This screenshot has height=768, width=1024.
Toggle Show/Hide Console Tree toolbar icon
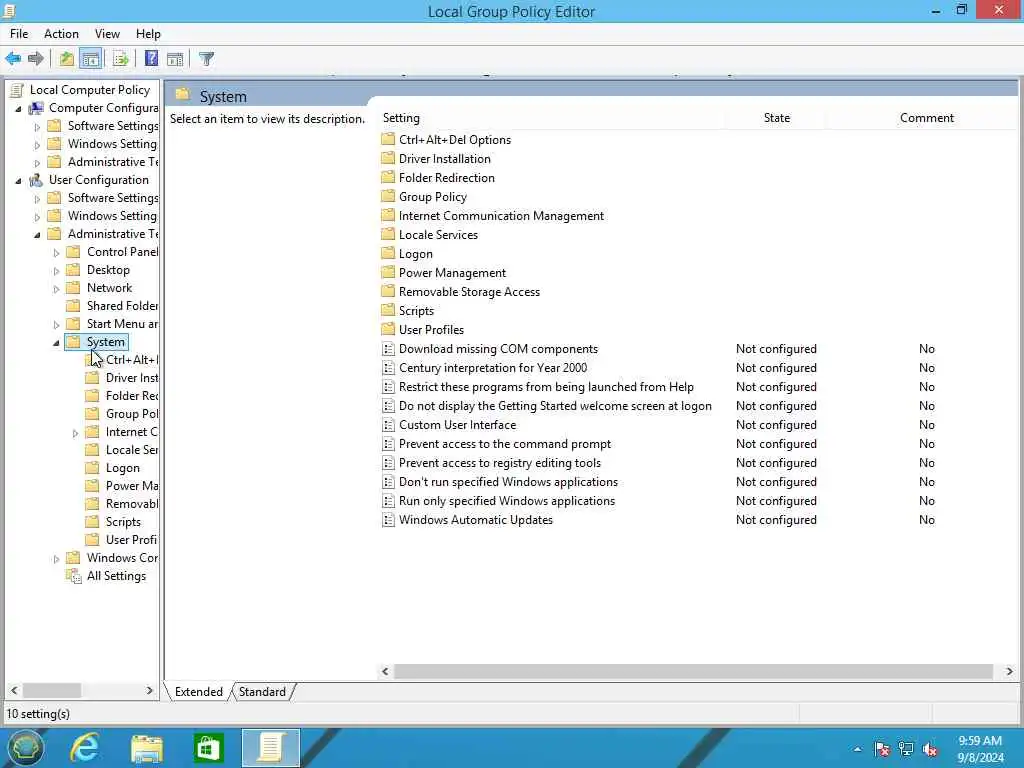[x=91, y=59]
